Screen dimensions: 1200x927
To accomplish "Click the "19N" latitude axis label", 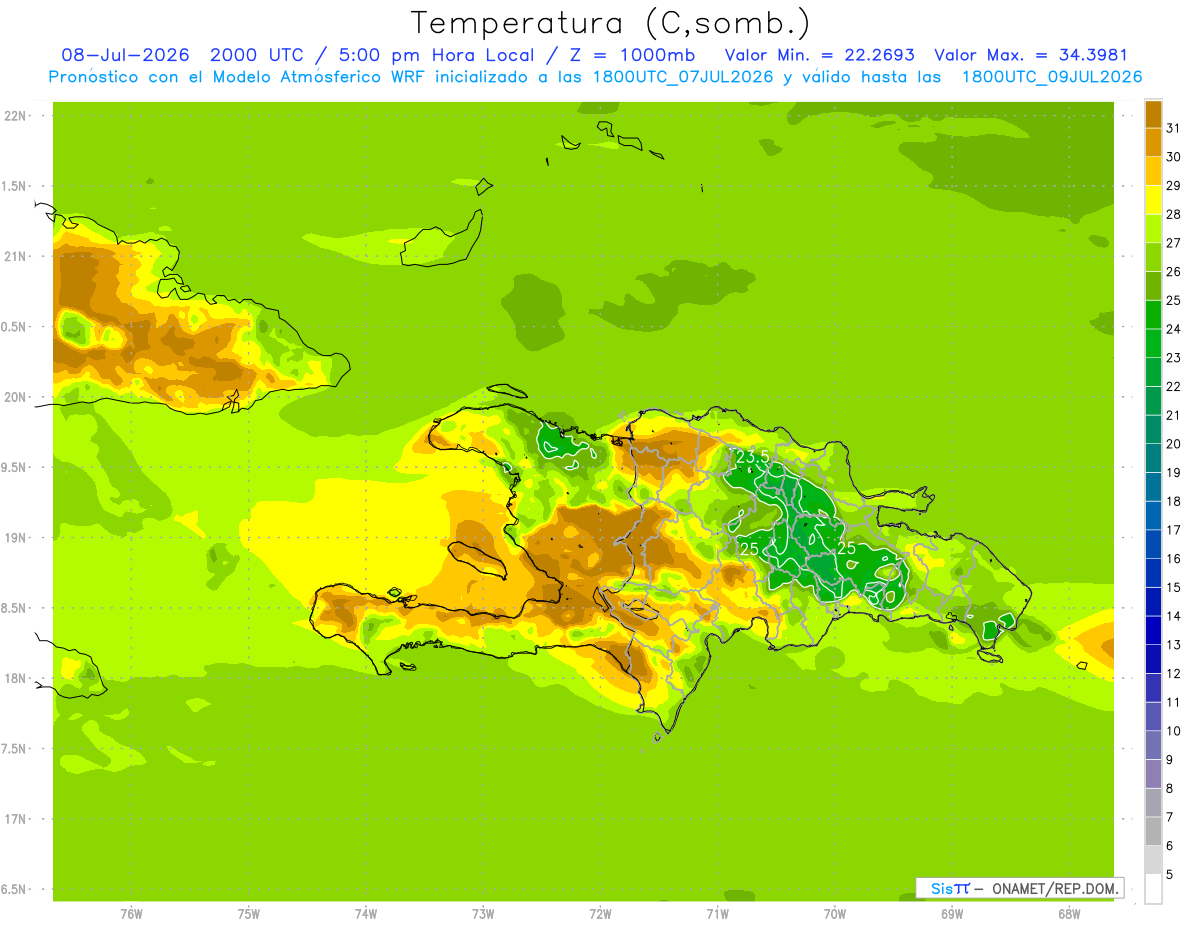I will point(15,537).
